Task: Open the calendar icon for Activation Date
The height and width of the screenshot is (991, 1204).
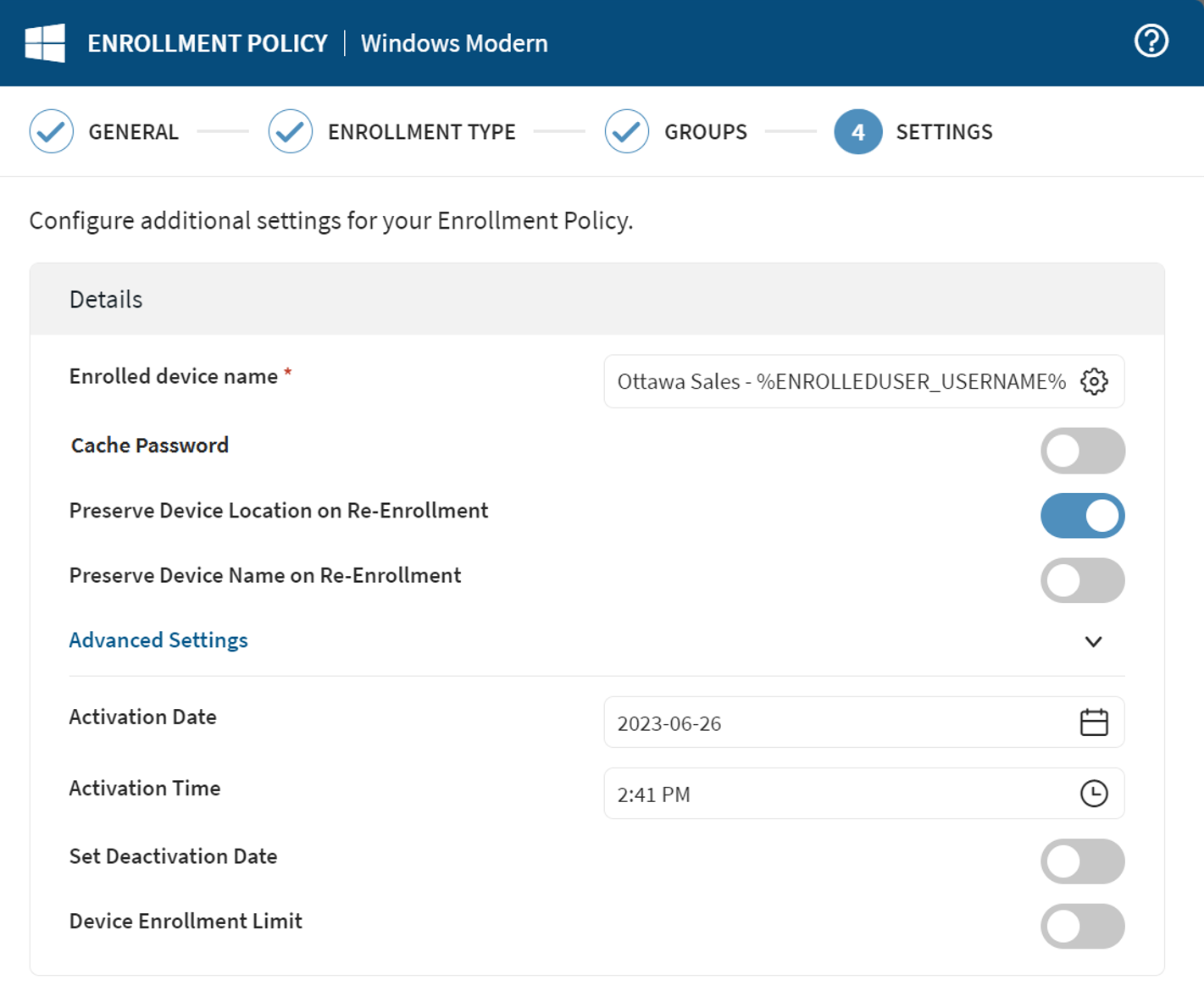Action: tap(1094, 722)
